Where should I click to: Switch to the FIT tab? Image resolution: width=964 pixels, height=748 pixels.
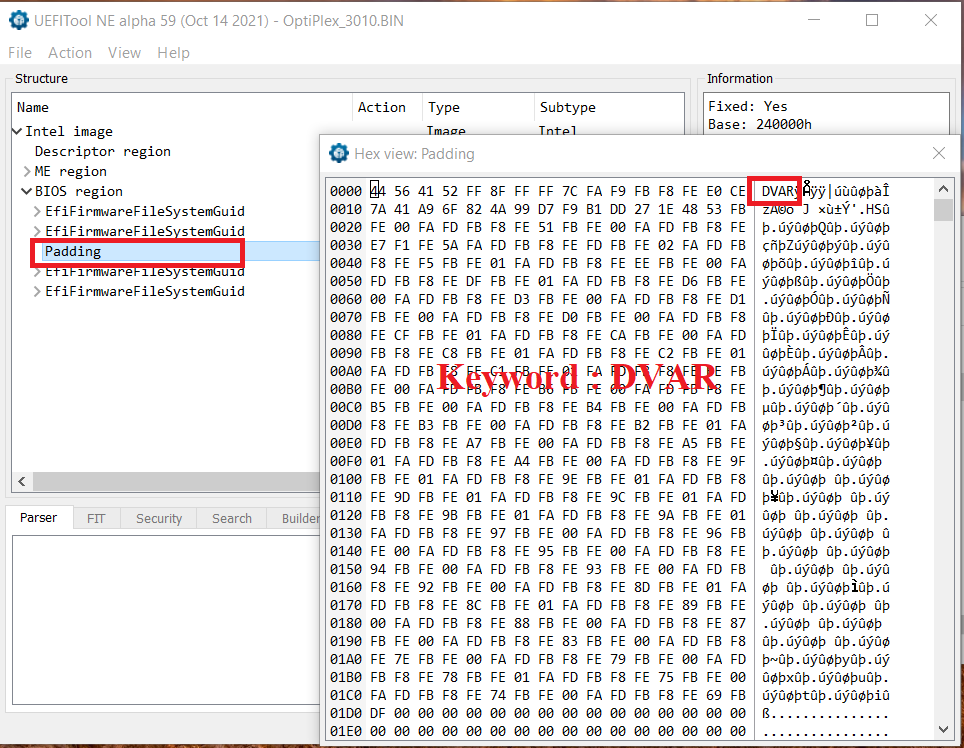pyautogui.click(x=96, y=518)
